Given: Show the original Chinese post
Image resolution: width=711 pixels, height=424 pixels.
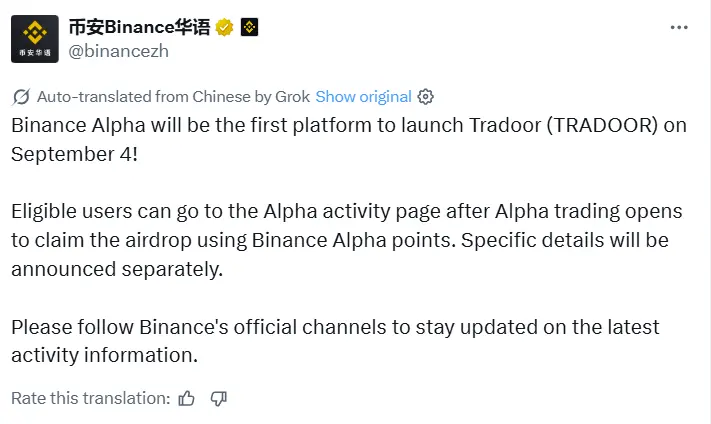Looking at the screenshot, I should click(363, 97).
